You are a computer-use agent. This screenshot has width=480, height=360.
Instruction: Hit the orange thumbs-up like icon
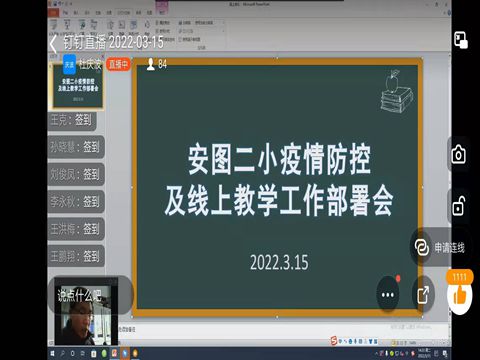click(x=460, y=295)
